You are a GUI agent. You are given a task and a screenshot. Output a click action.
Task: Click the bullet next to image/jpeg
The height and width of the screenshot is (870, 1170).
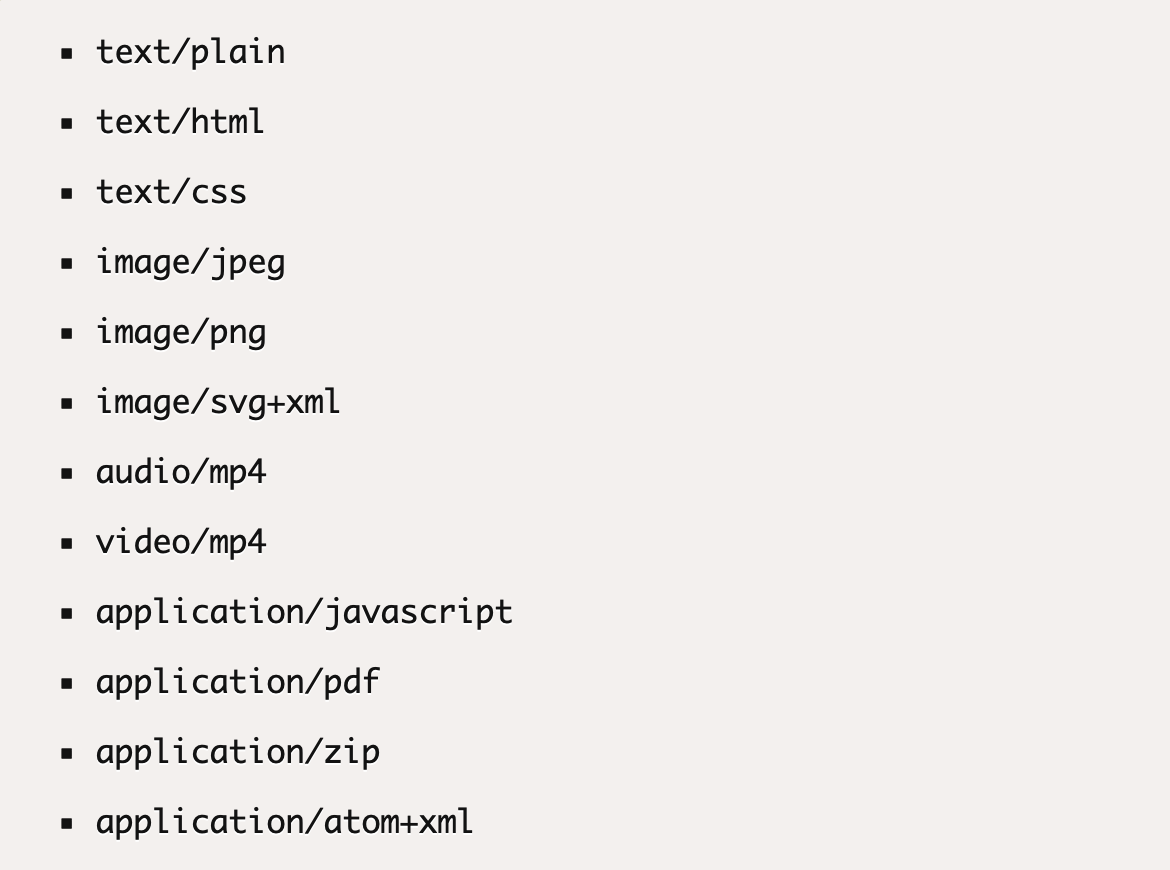67,263
